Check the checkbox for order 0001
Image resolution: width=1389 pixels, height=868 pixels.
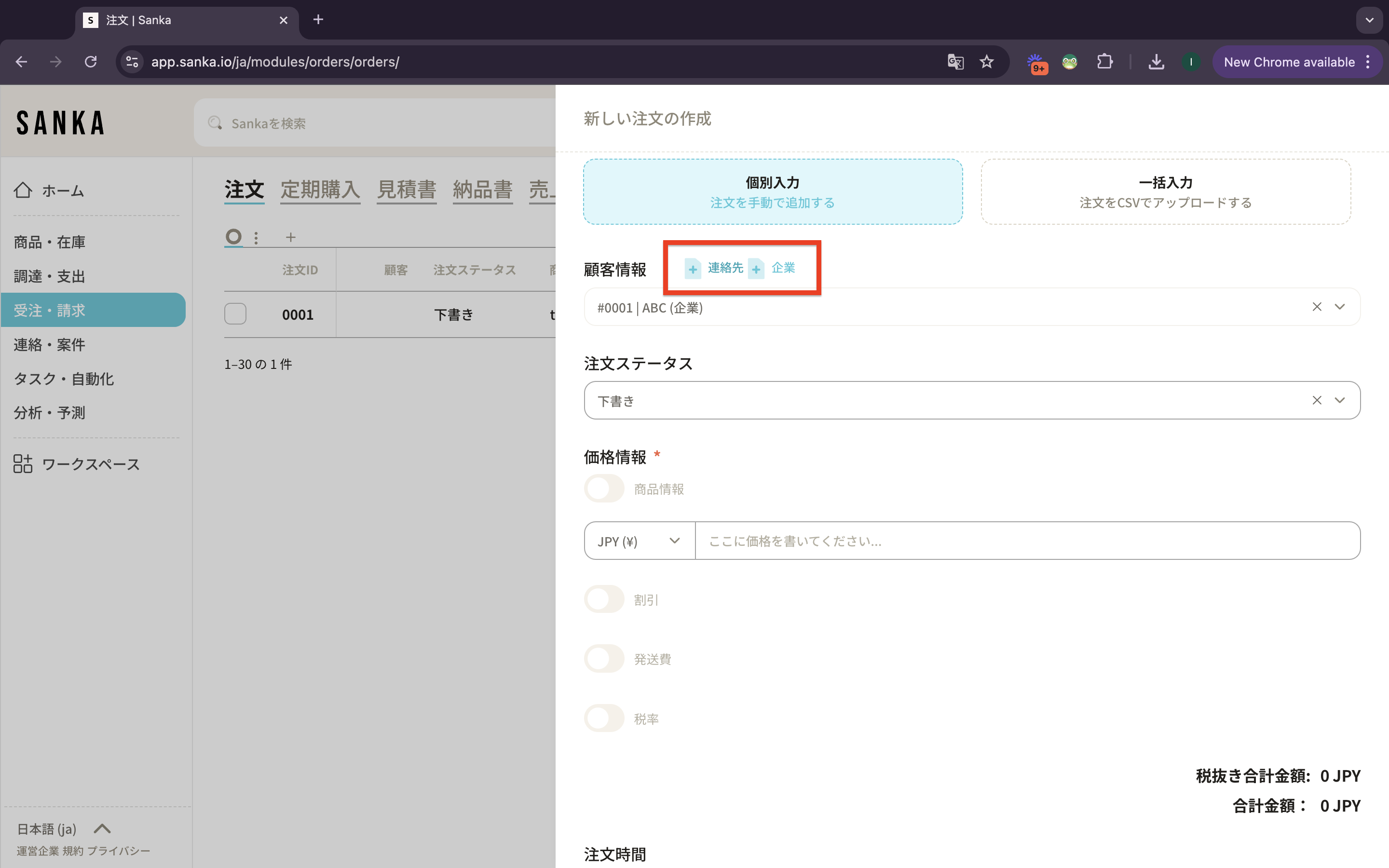coord(235,314)
